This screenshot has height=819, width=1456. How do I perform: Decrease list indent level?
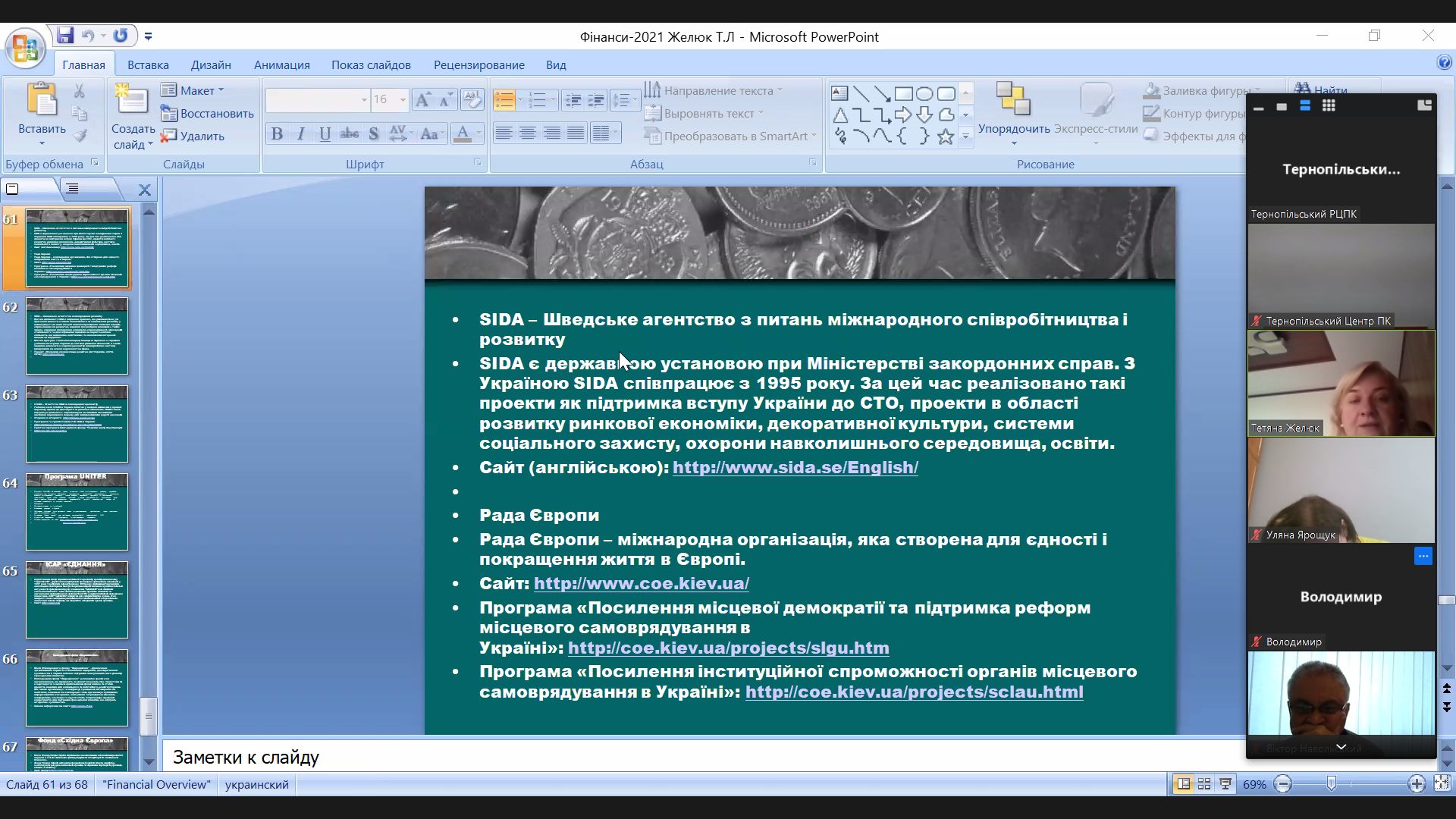tap(574, 99)
